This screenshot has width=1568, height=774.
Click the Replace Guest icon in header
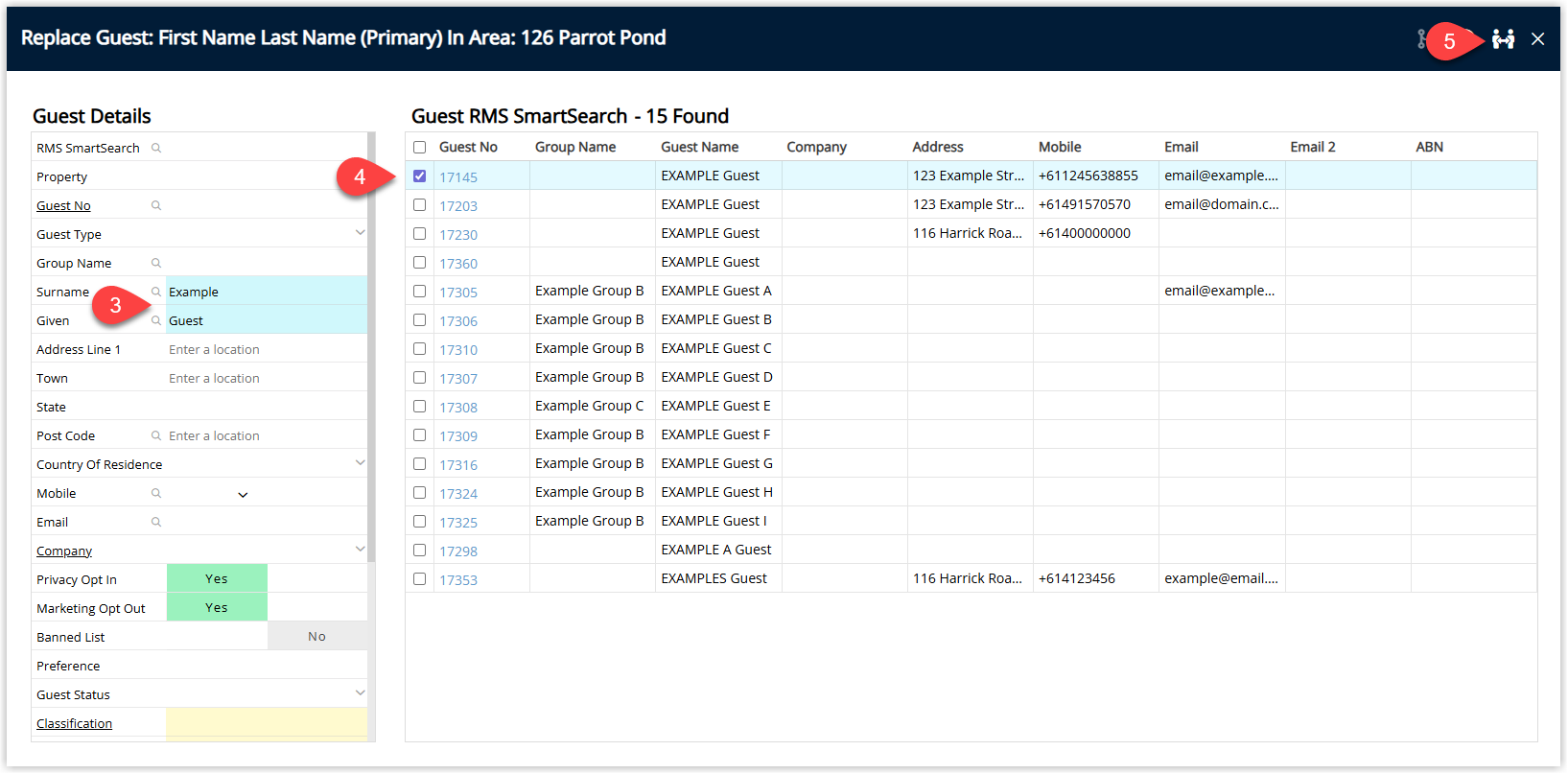(x=1503, y=39)
